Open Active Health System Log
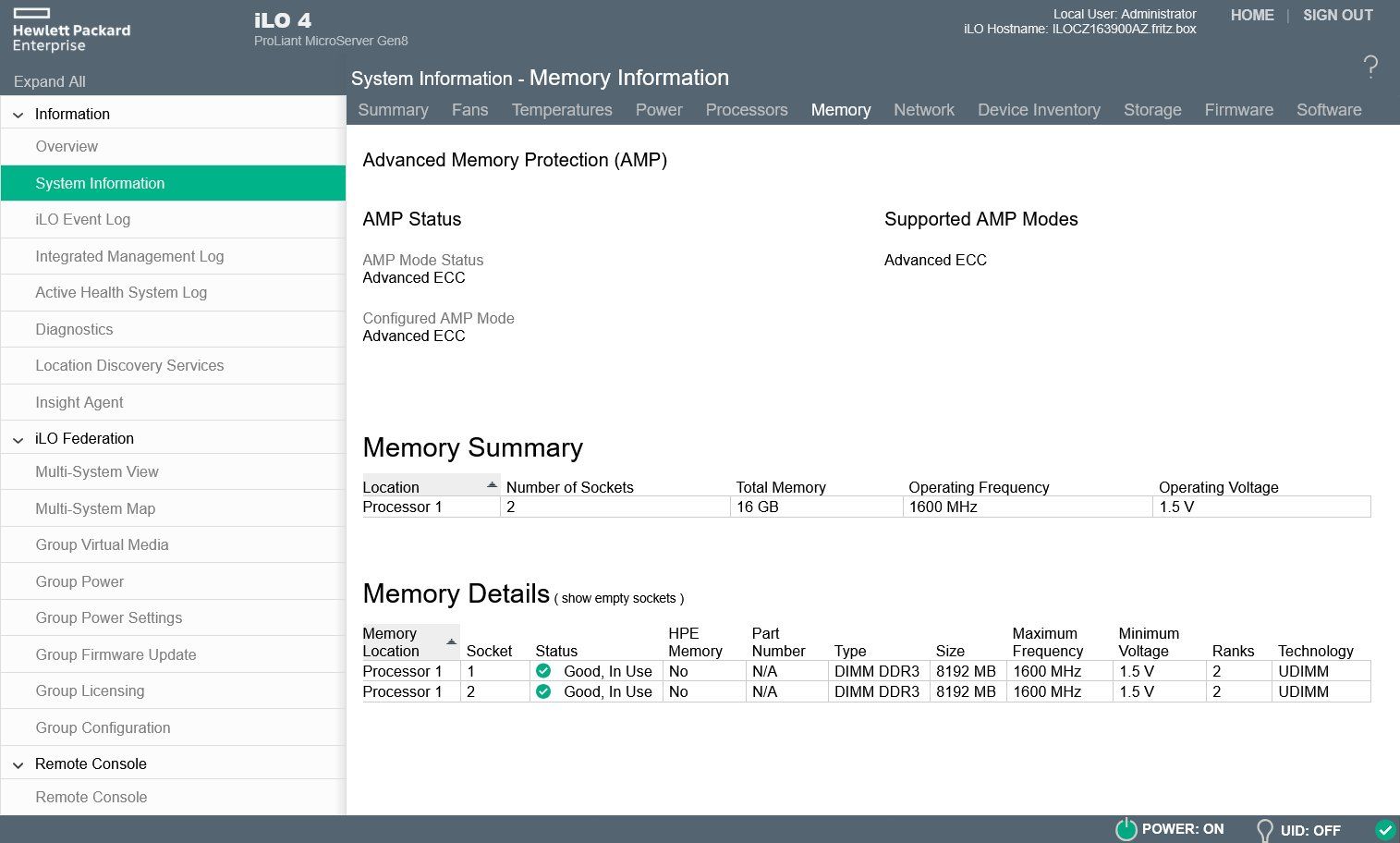The image size is (1400, 843). (173, 293)
